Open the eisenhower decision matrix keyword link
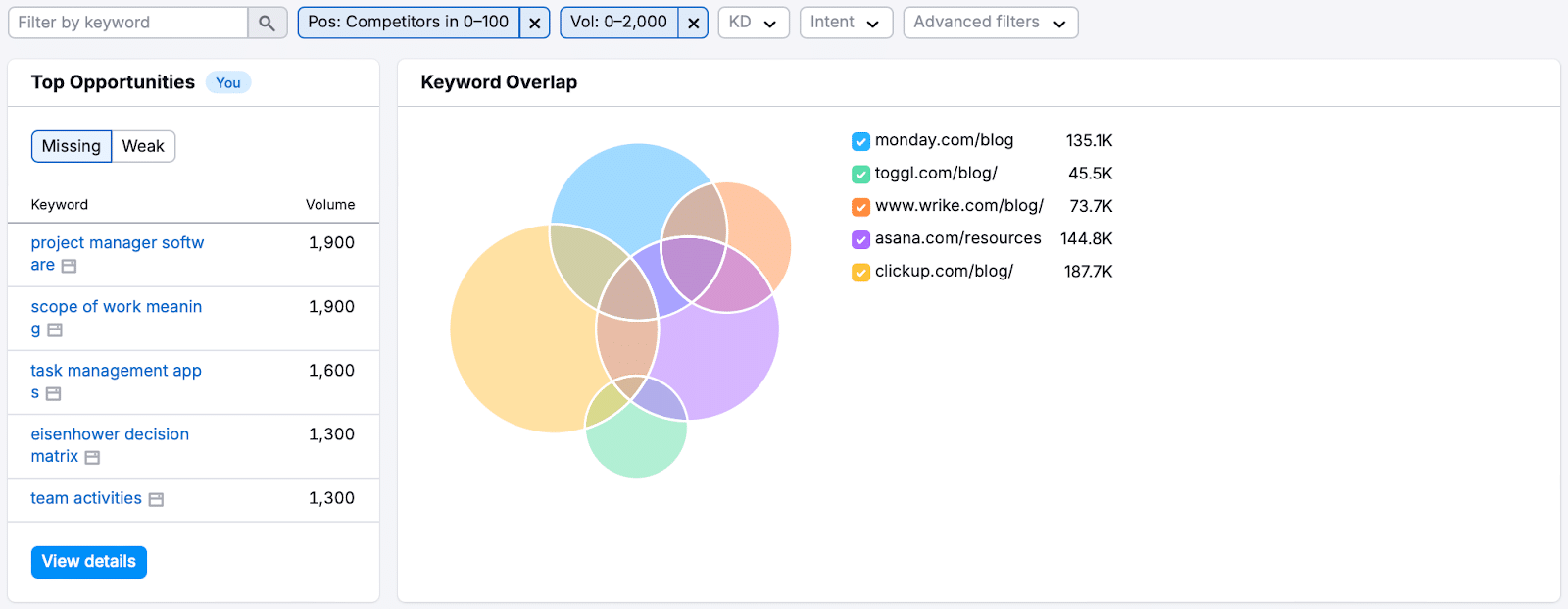This screenshot has height=609, width=1568. 110,445
